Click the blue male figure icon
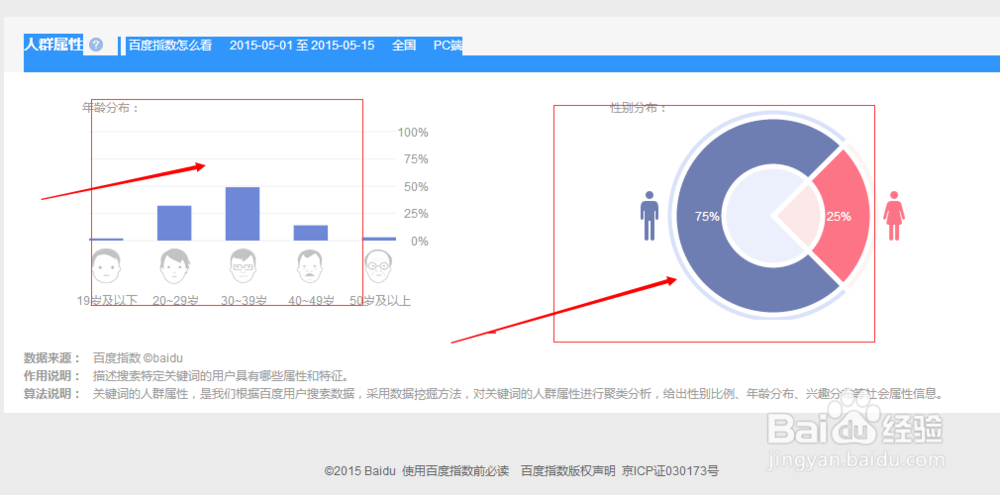This screenshot has height=495, width=1000. point(649,216)
